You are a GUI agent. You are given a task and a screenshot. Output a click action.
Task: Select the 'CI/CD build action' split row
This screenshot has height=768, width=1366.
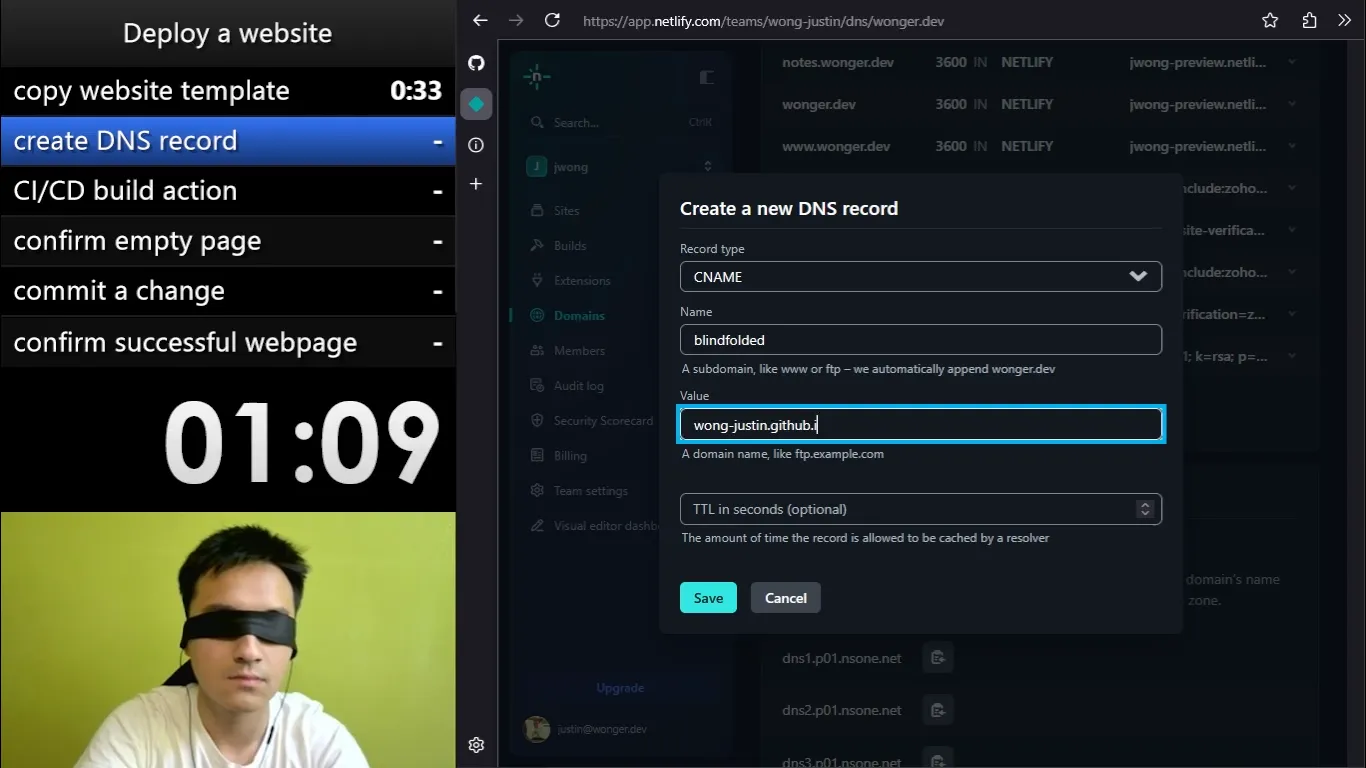[x=228, y=191]
